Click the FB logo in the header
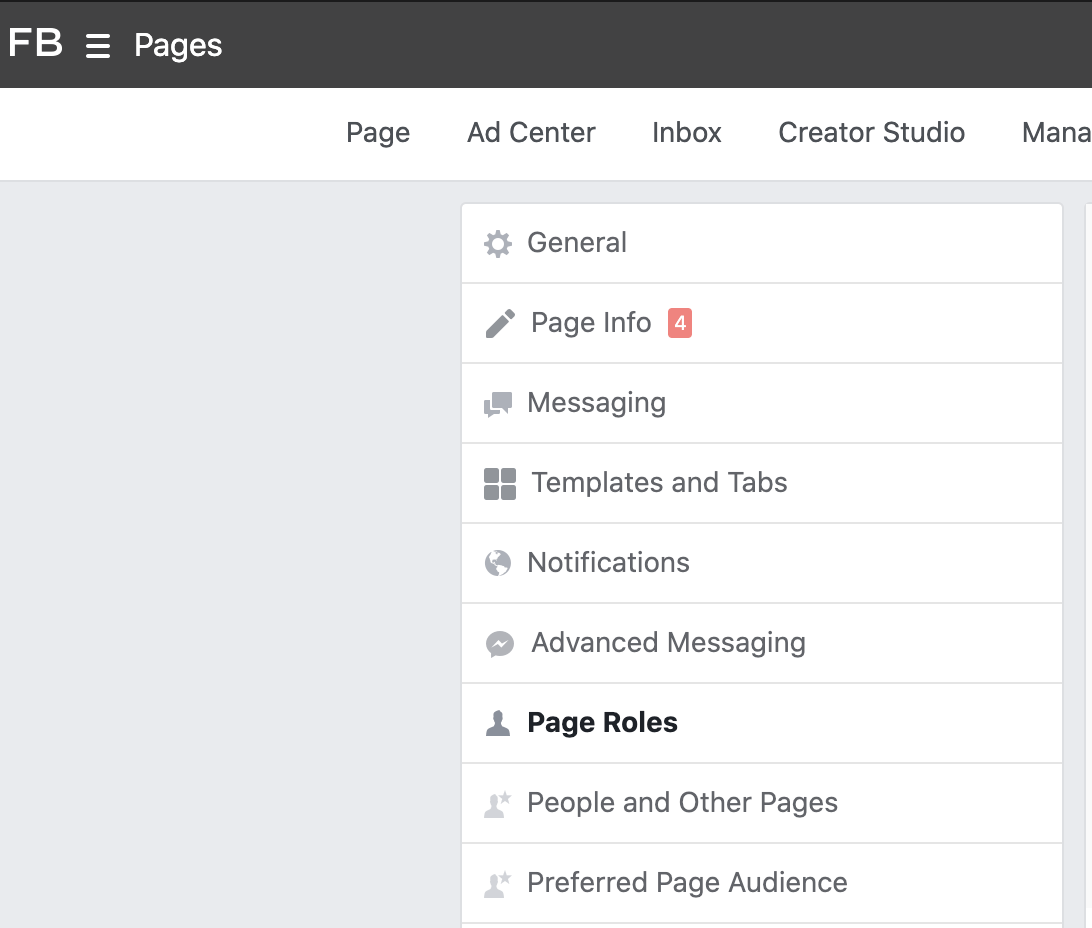 click(x=35, y=44)
